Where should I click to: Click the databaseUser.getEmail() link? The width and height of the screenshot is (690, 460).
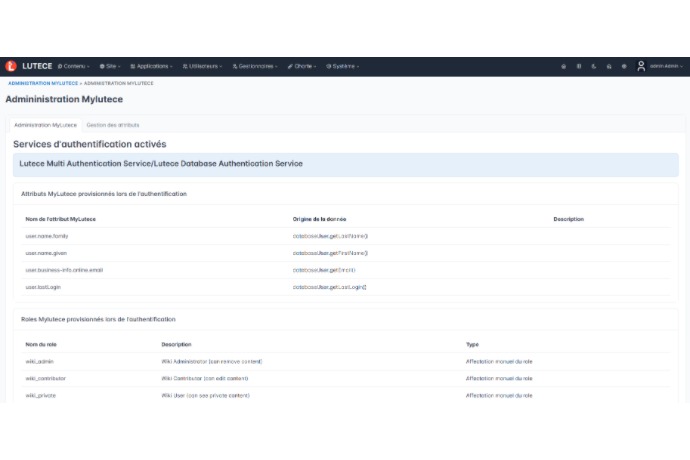coord(324,270)
